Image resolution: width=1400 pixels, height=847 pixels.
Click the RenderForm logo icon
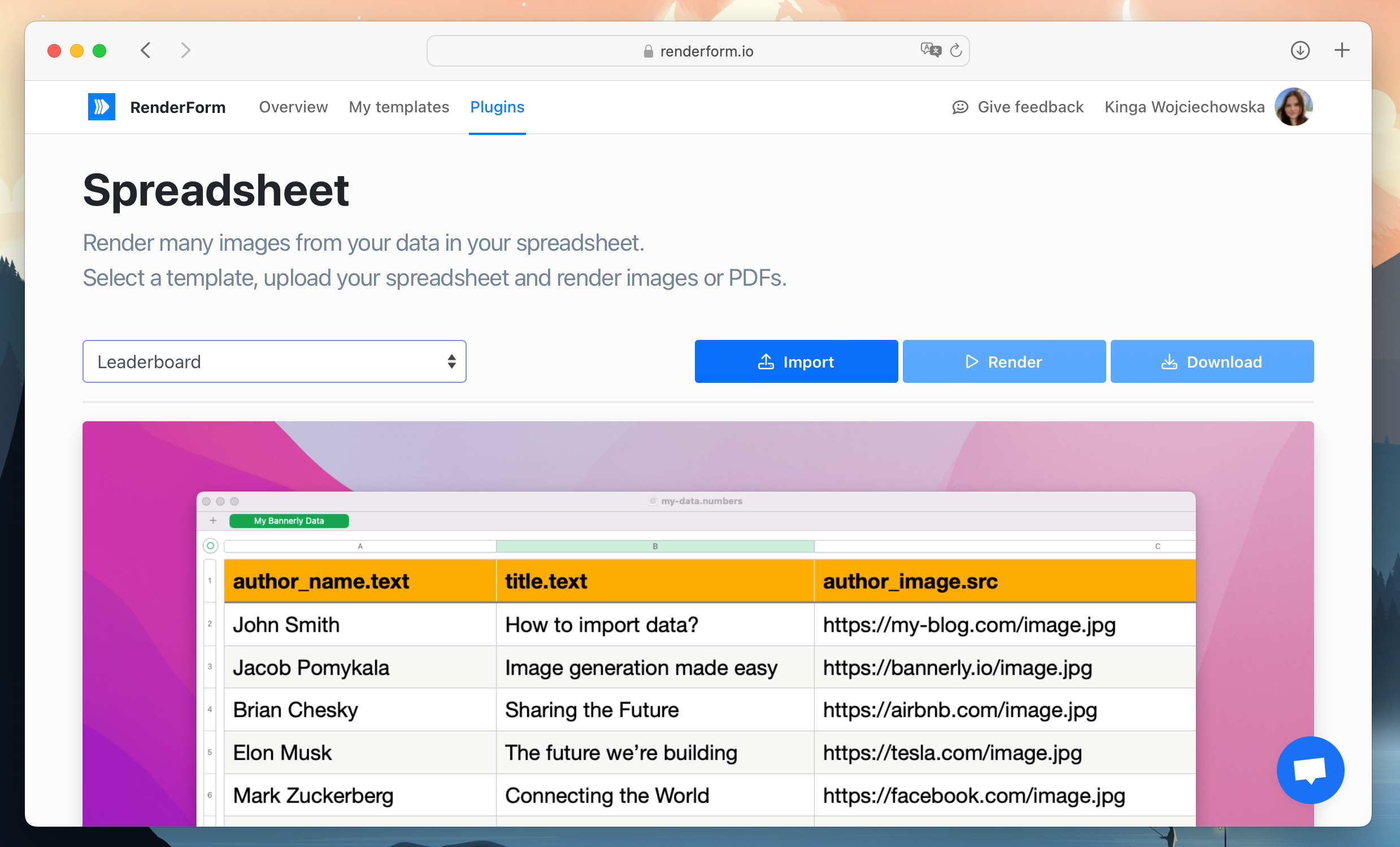pos(101,107)
